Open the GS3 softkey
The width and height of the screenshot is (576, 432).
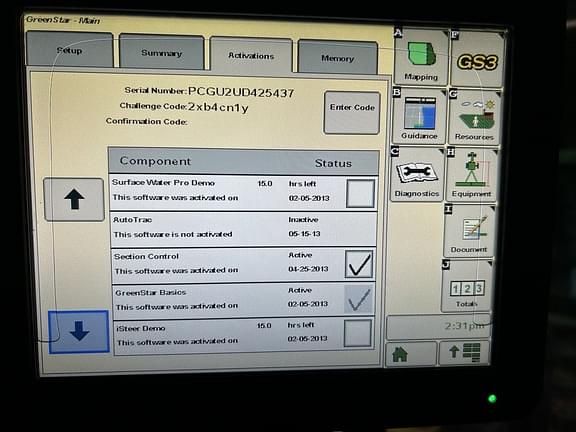(478, 60)
